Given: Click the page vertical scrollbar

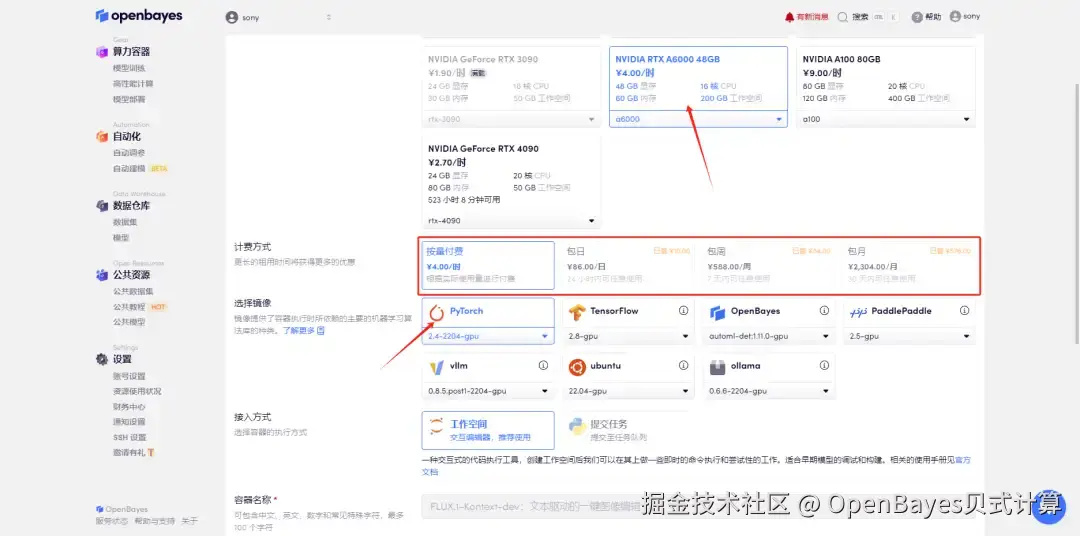Looking at the screenshot, I should [1076, 214].
